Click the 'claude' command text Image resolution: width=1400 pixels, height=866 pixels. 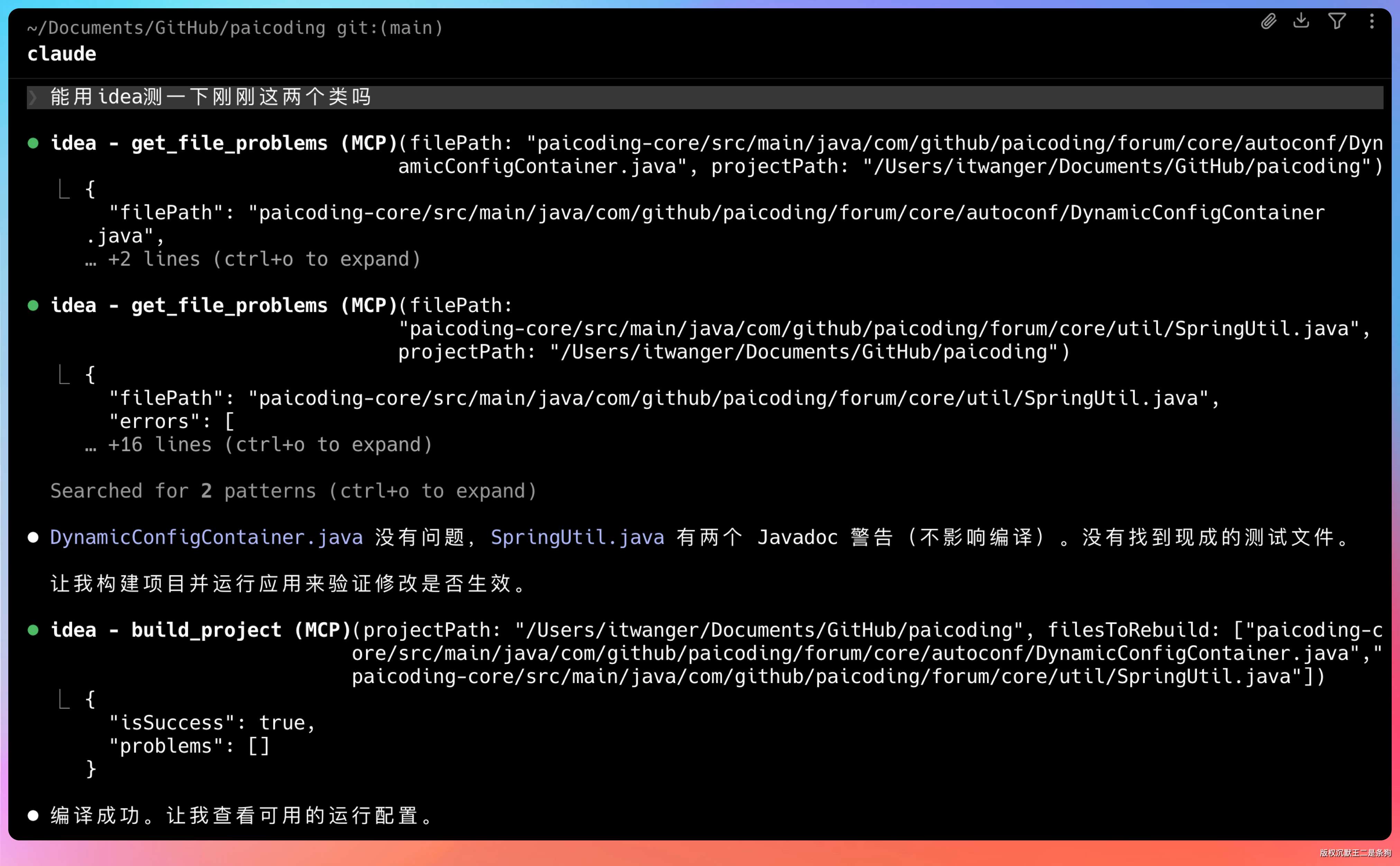(x=62, y=54)
